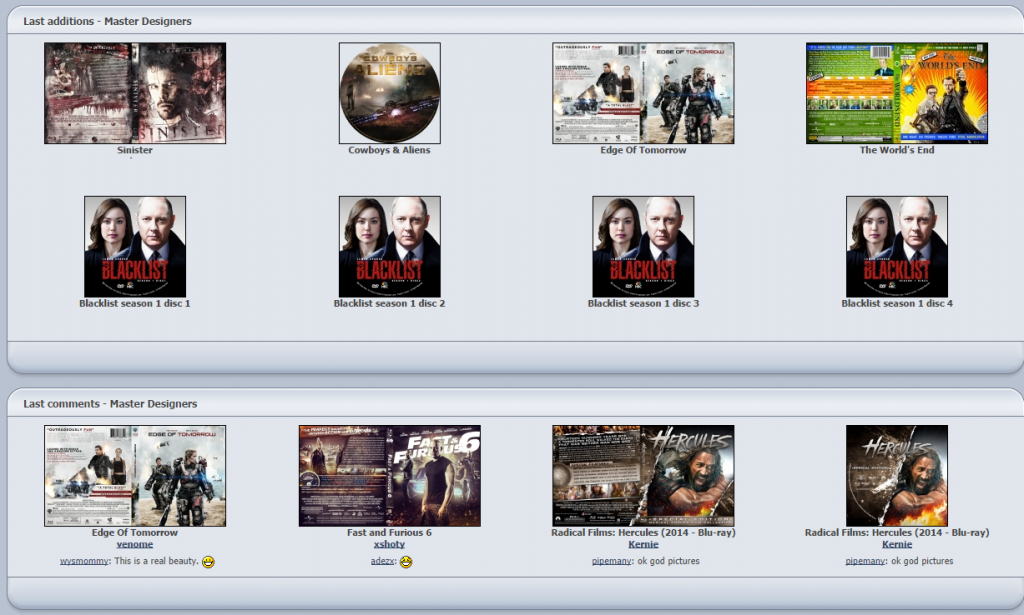Click Kernie link under square Hercules cover
1024x615 pixels.
click(x=897, y=544)
